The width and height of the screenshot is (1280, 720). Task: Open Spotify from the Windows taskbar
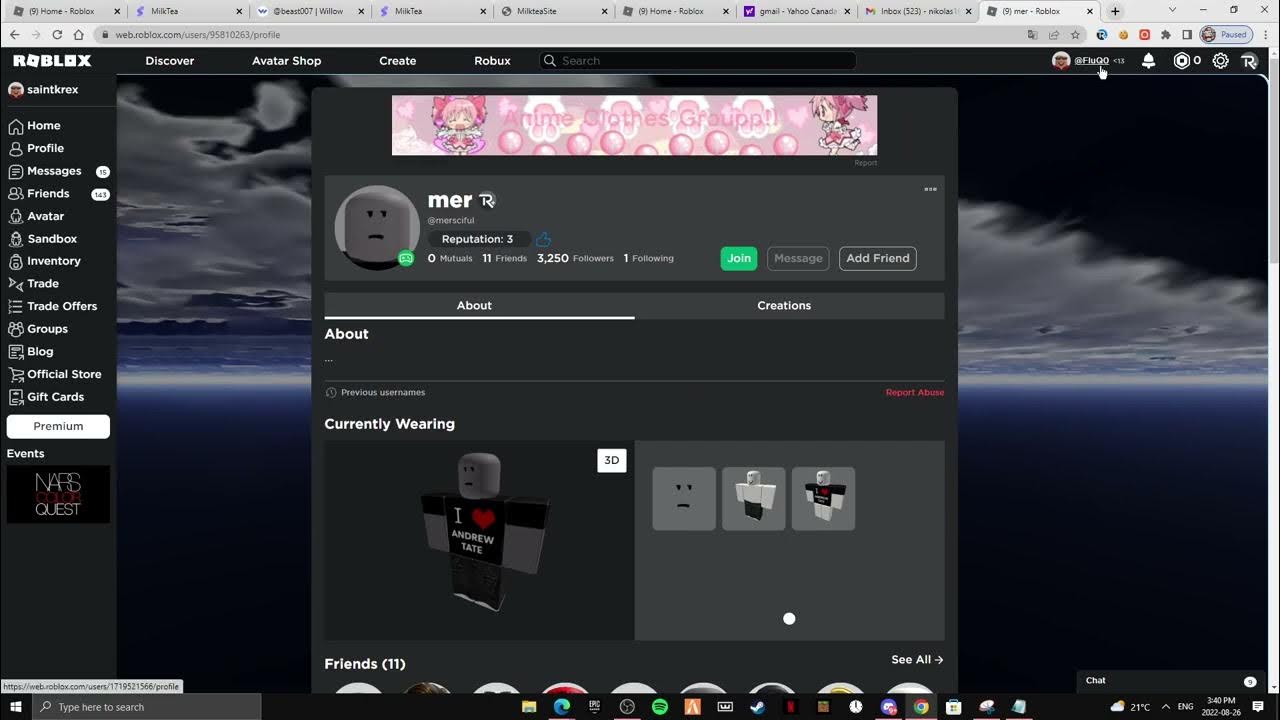pos(660,707)
